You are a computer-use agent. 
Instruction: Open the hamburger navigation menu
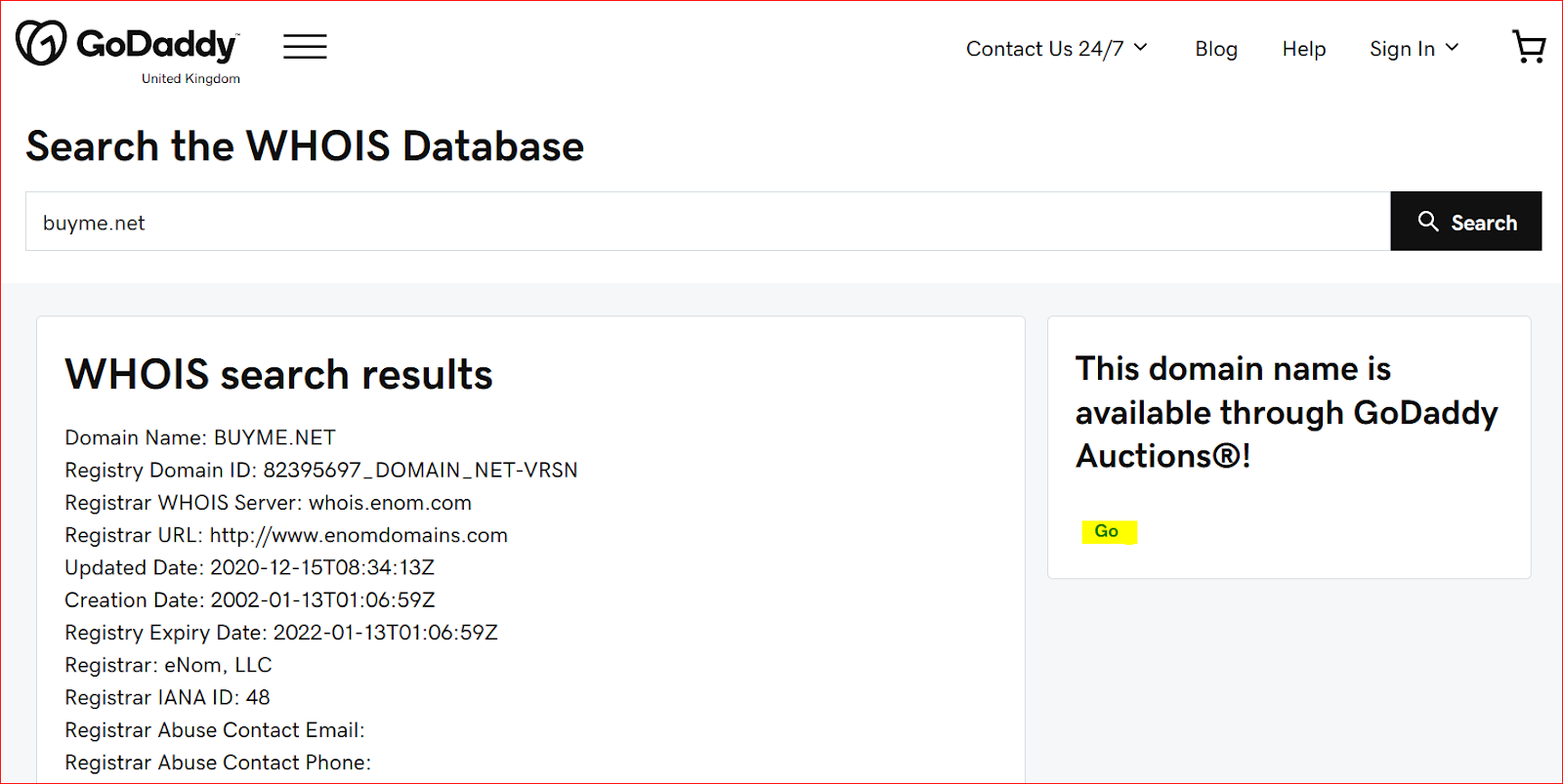(305, 46)
